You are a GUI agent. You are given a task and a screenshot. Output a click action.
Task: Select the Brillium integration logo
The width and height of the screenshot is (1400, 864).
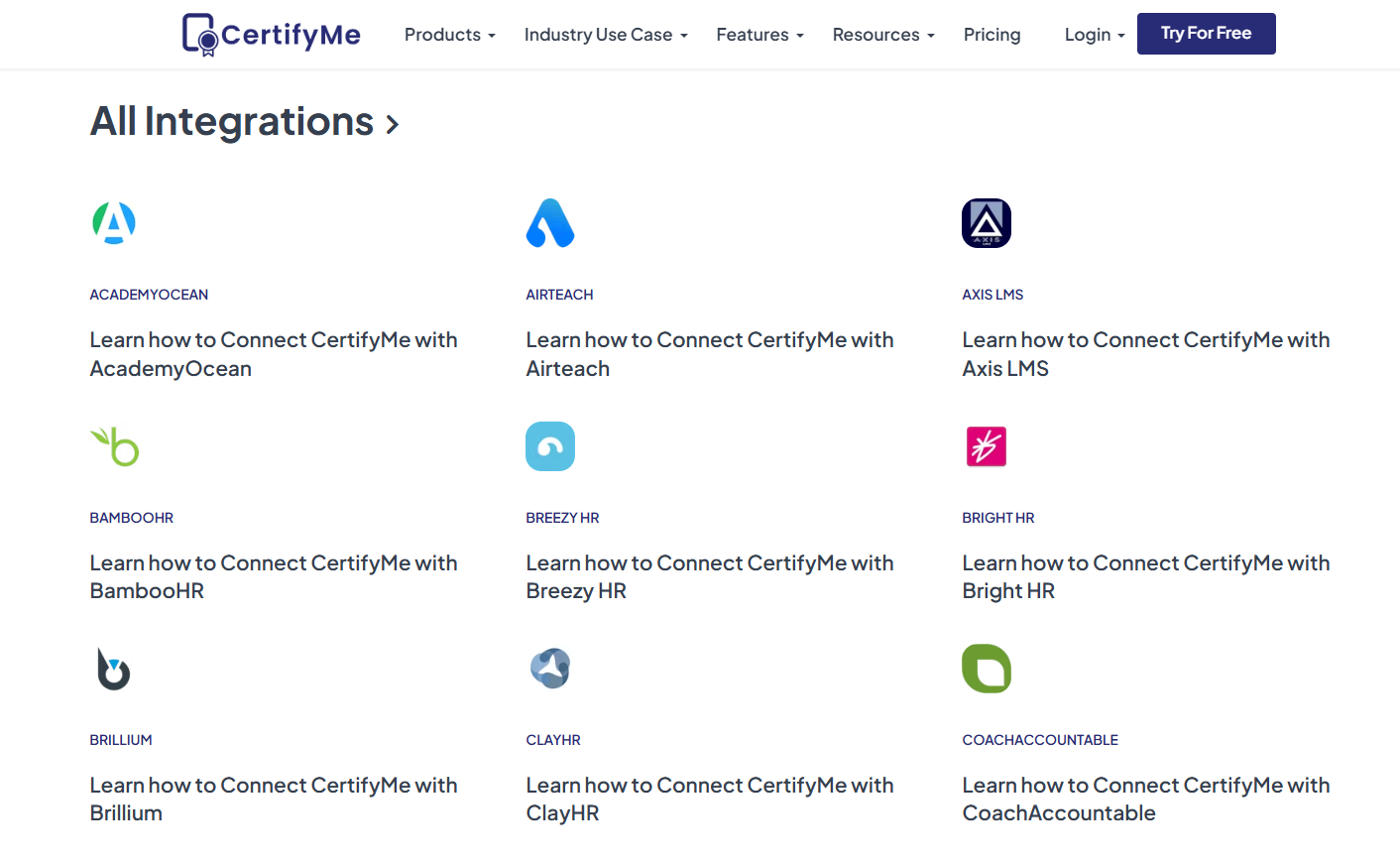pyautogui.click(x=113, y=669)
